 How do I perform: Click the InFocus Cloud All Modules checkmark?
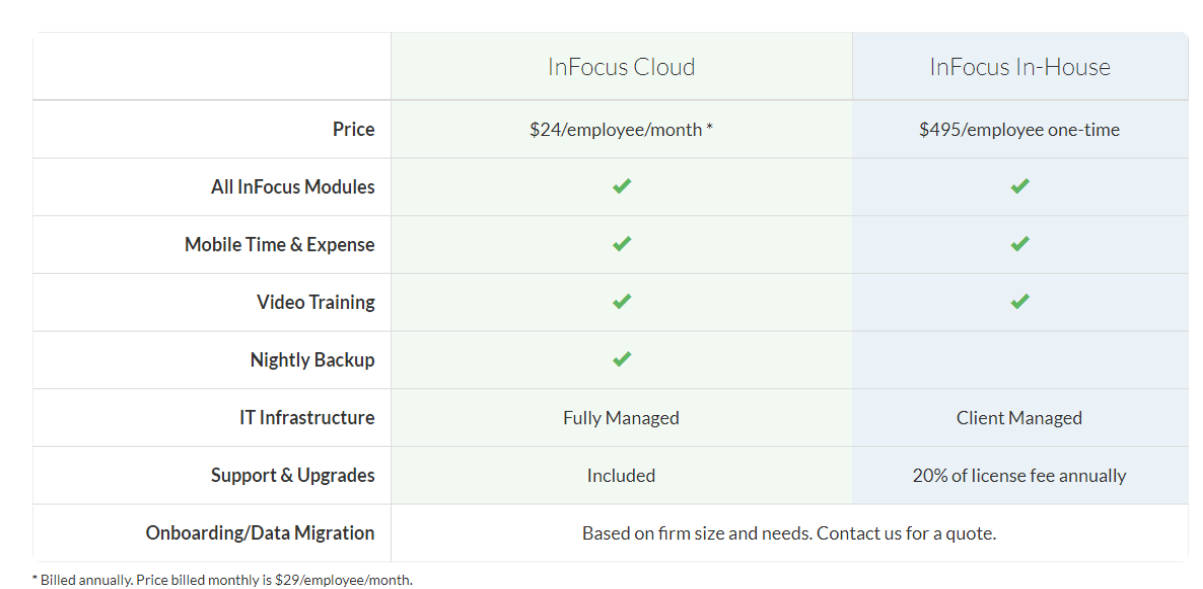pyautogui.click(x=621, y=186)
